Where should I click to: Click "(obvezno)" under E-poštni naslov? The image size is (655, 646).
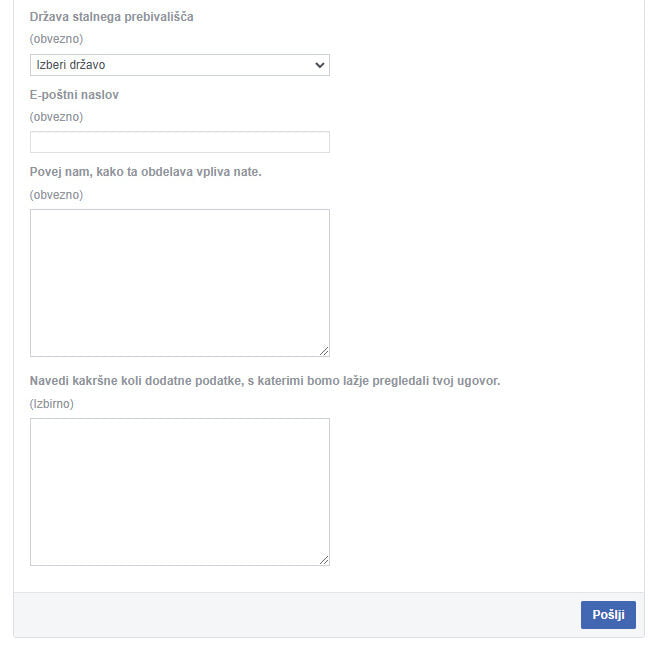pos(56,117)
